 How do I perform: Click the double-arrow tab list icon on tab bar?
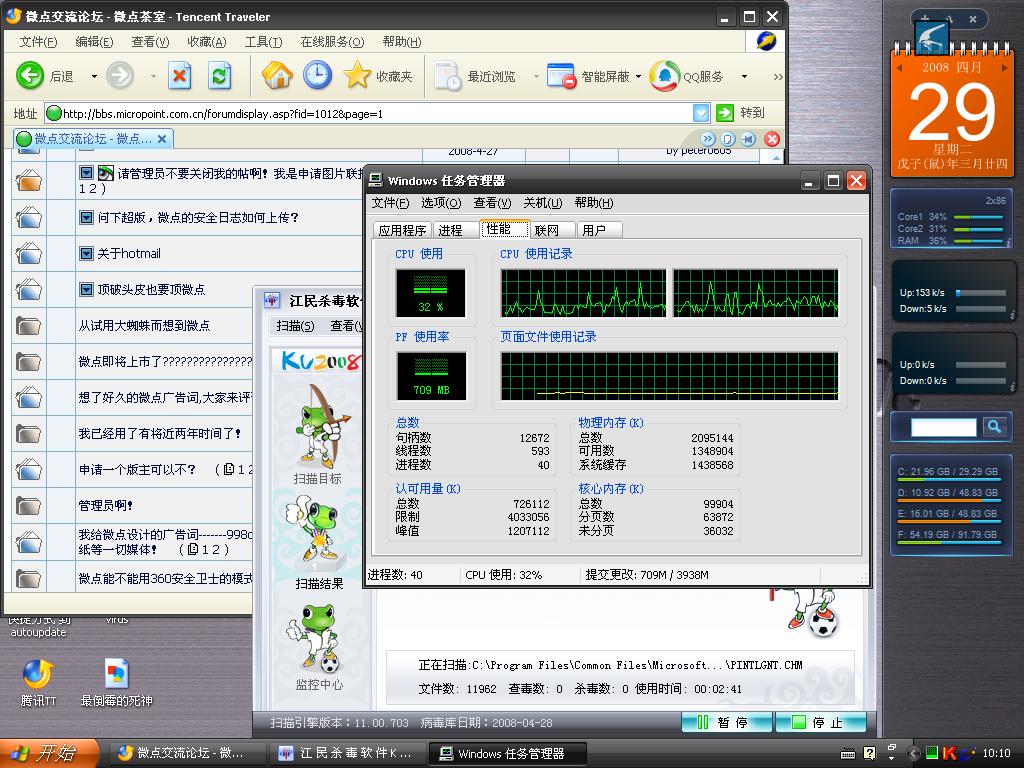click(x=708, y=138)
